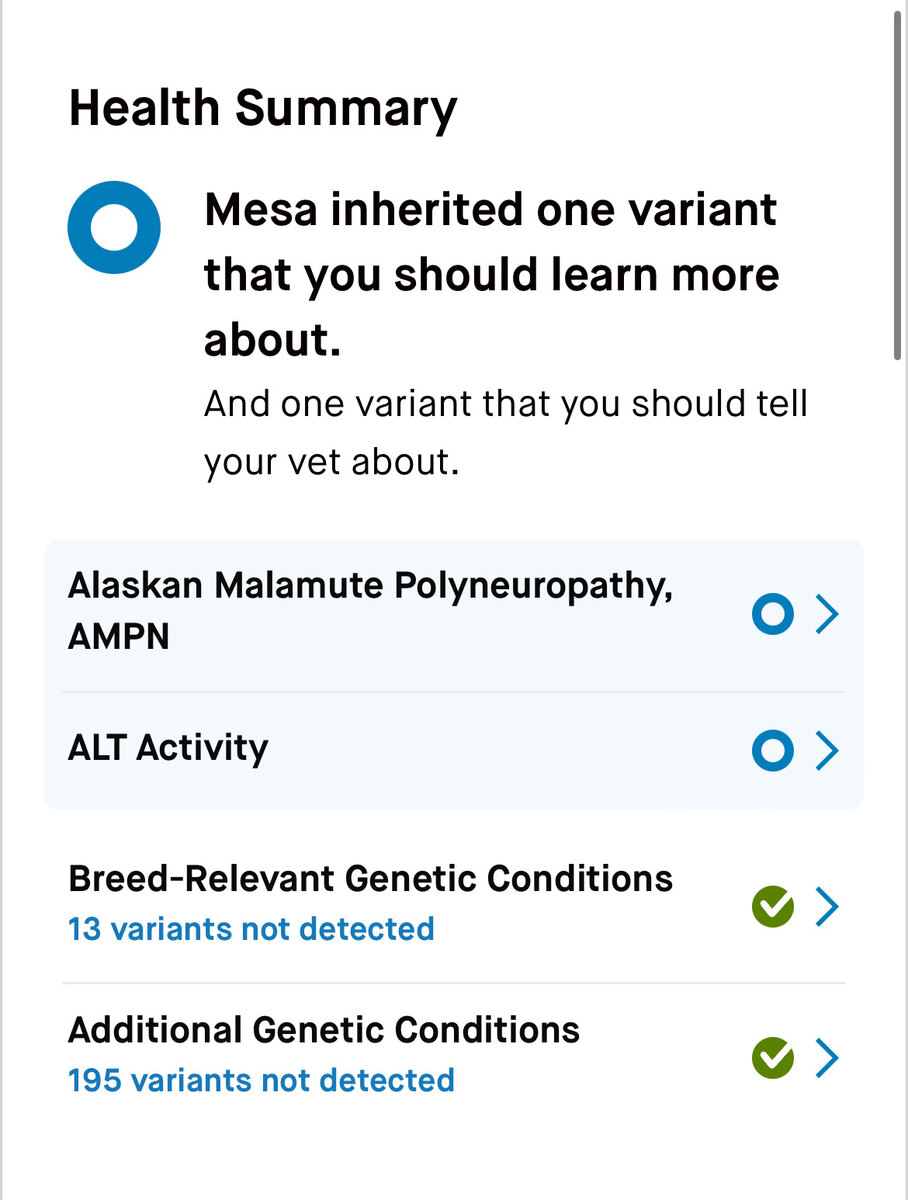Open the '195 variants not detected' link
This screenshot has width=908, height=1200.
[261, 1080]
